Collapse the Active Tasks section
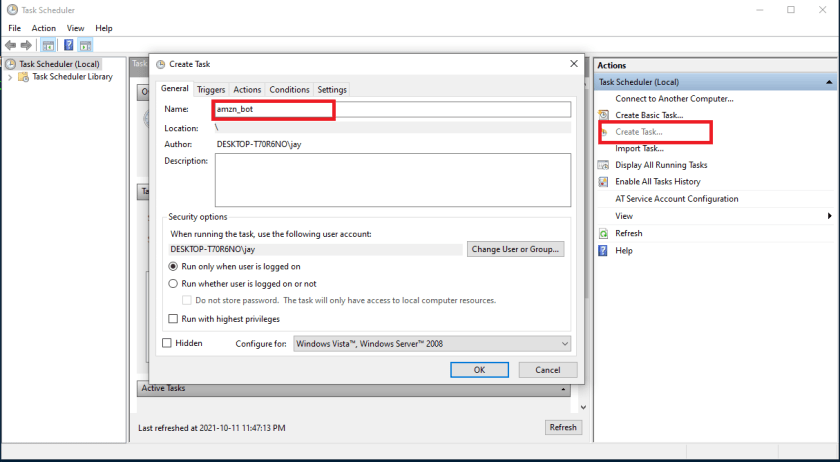The height and width of the screenshot is (462, 840). pos(562,389)
